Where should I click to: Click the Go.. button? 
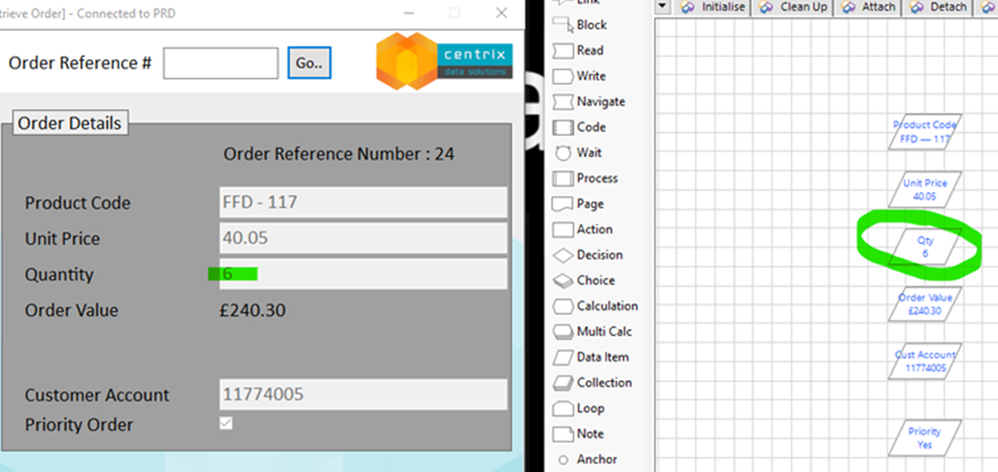309,62
